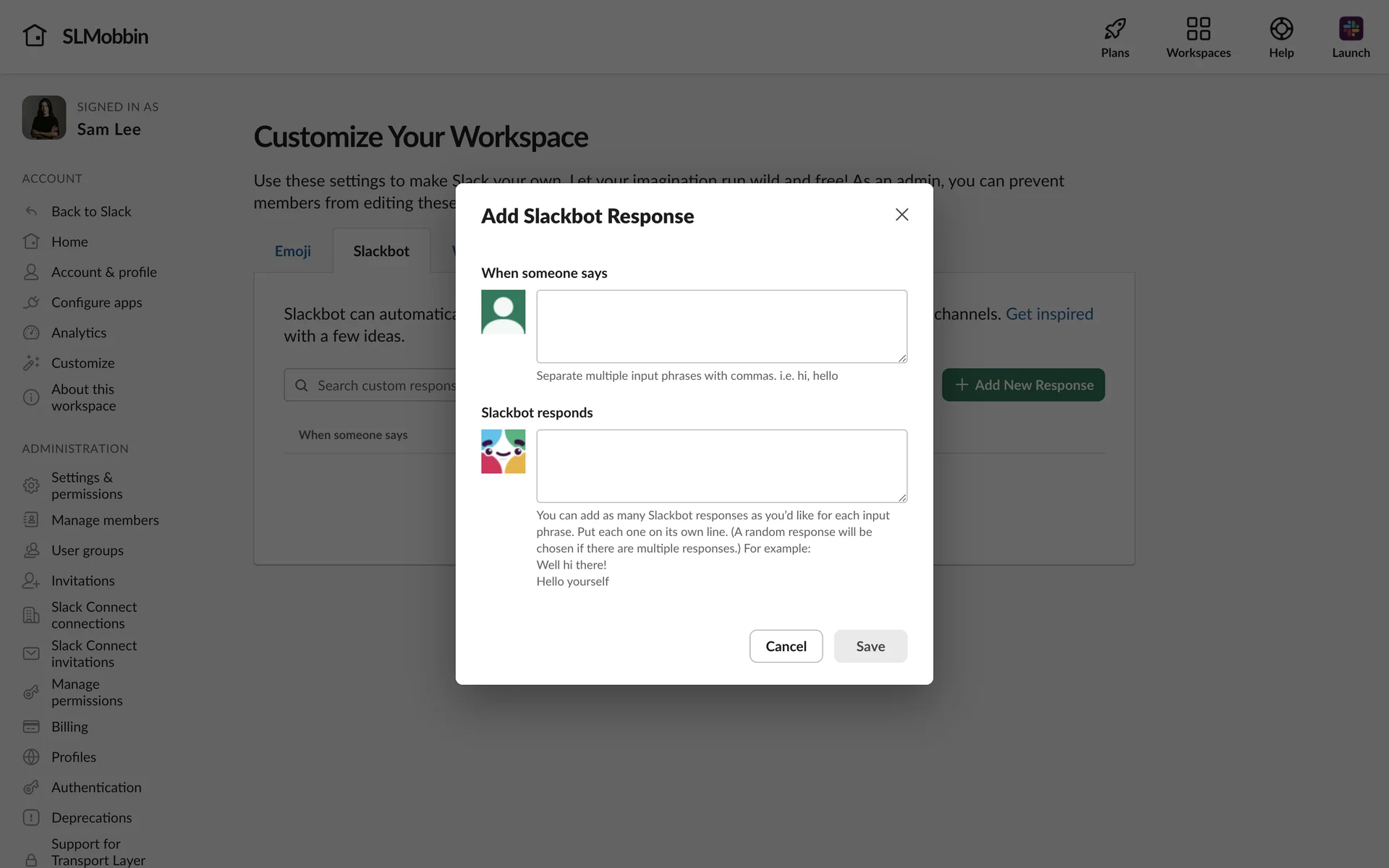The width and height of the screenshot is (1389, 868).
Task: Go to Back to Slack
Action: pos(91,211)
